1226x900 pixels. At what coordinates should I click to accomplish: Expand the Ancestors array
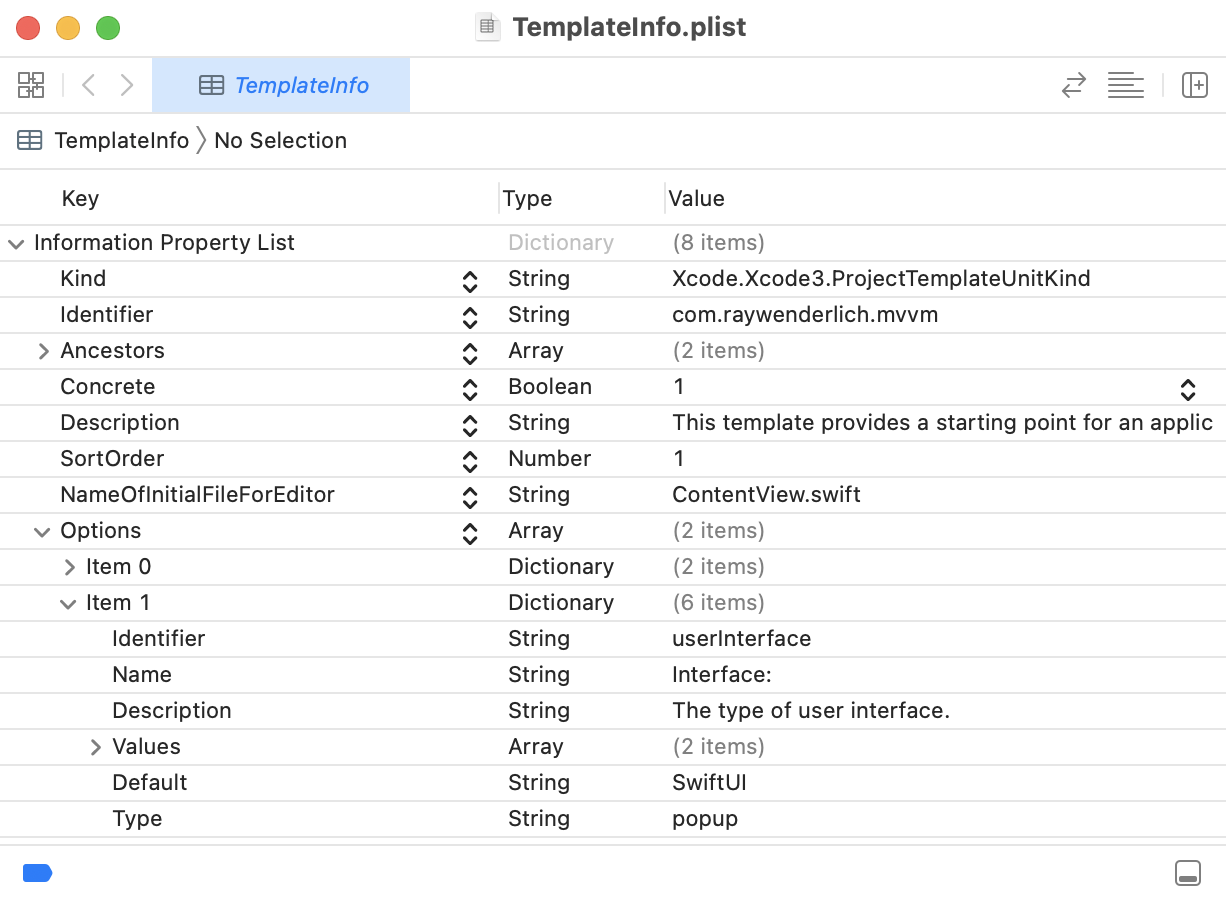pyautogui.click(x=44, y=351)
